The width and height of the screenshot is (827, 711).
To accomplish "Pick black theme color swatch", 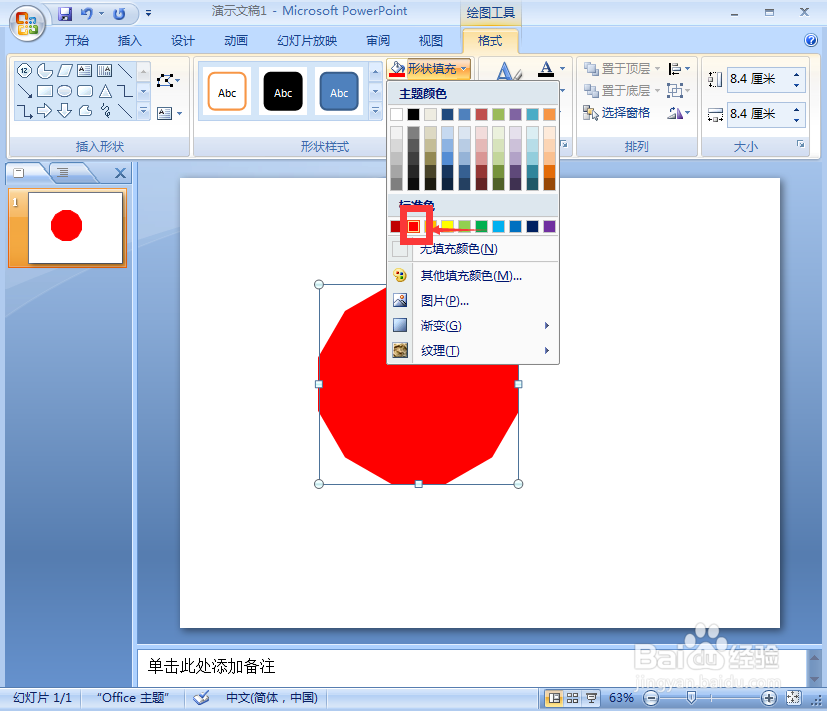I will [x=413, y=114].
